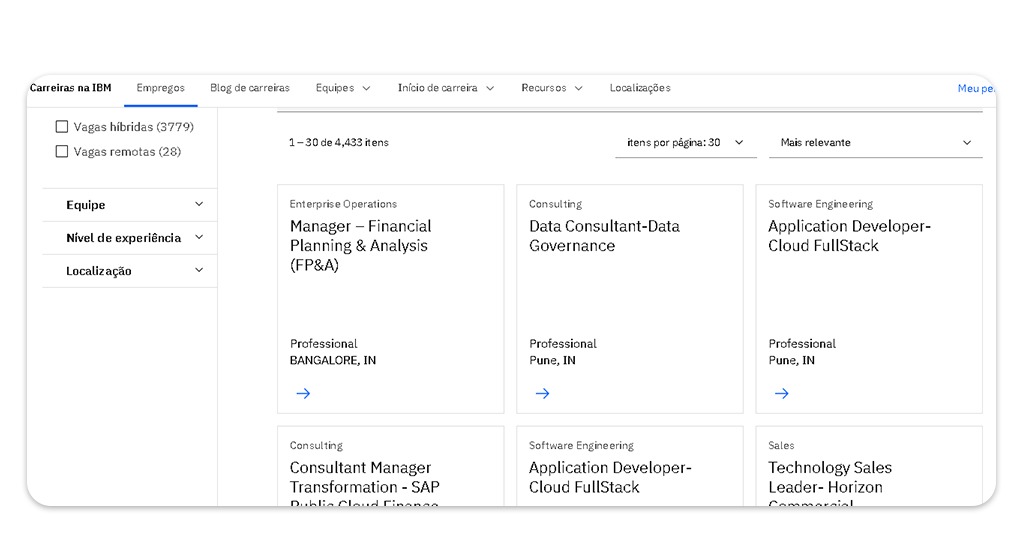
Task: Open Data Consultant-Data Governance job title
Action: click(x=604, y=236)
